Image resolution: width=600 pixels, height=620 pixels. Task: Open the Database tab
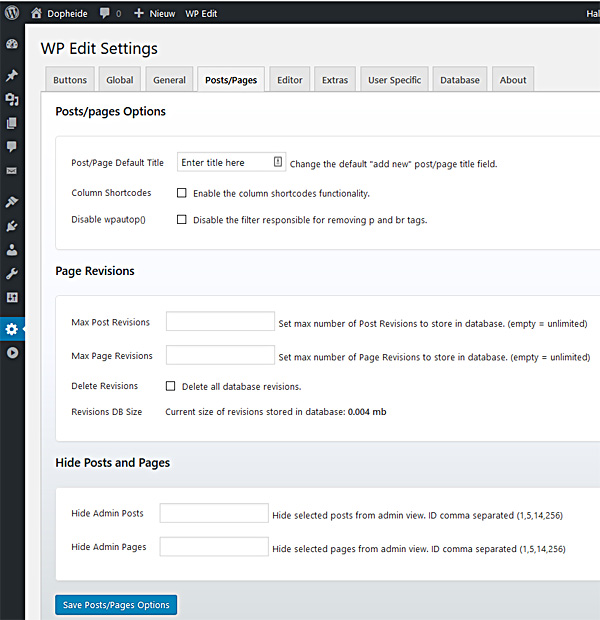pyautogui.click(x=460, y=80)
